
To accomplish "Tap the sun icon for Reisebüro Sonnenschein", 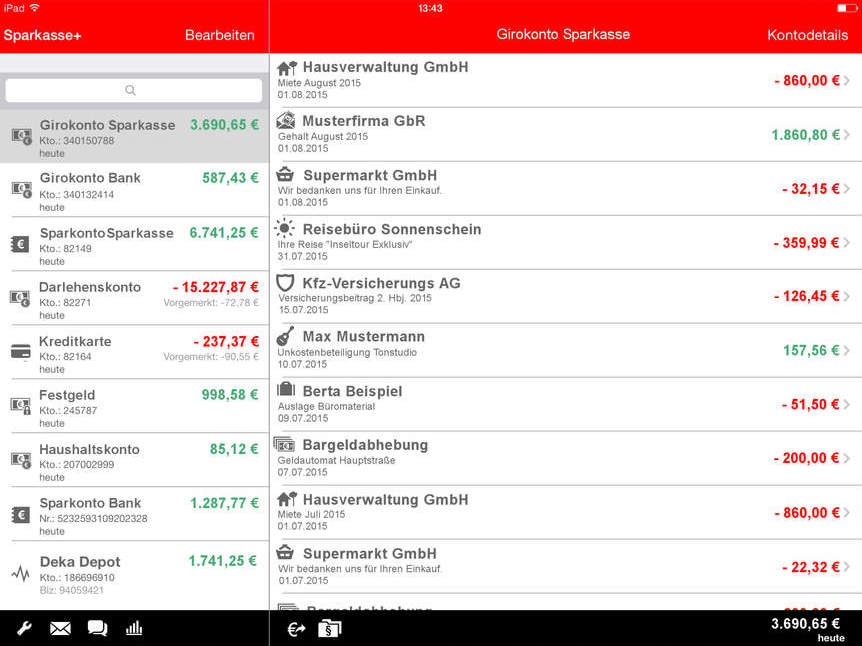I will [284, 228].
